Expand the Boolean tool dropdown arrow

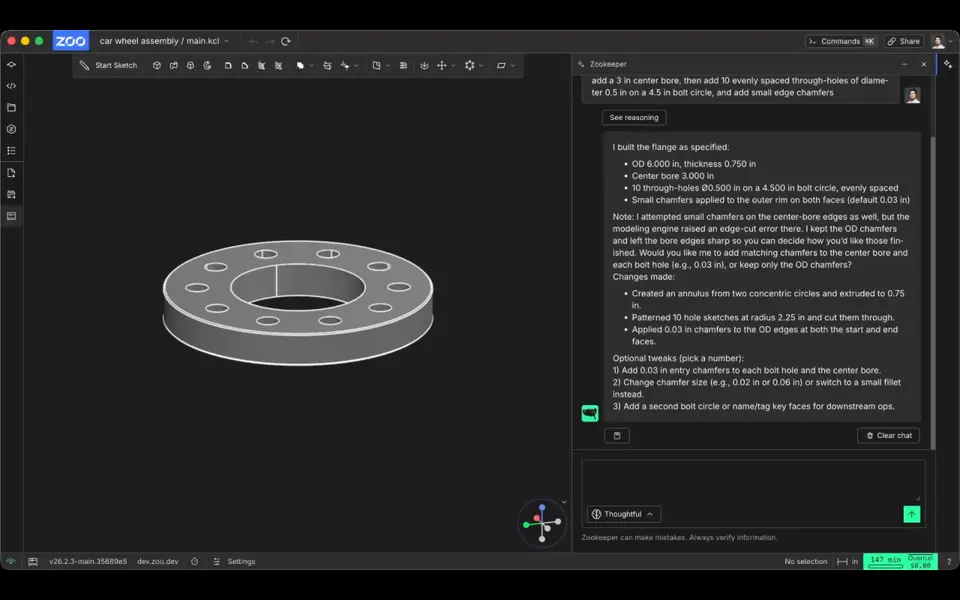click(x=312, y=66)
